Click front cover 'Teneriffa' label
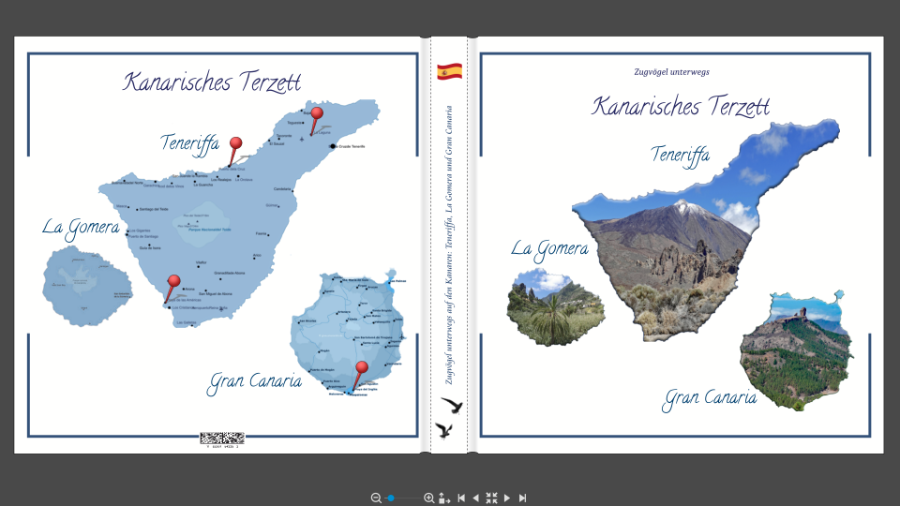The height and width of the screenshot is (506, 900). click(680, 156)
